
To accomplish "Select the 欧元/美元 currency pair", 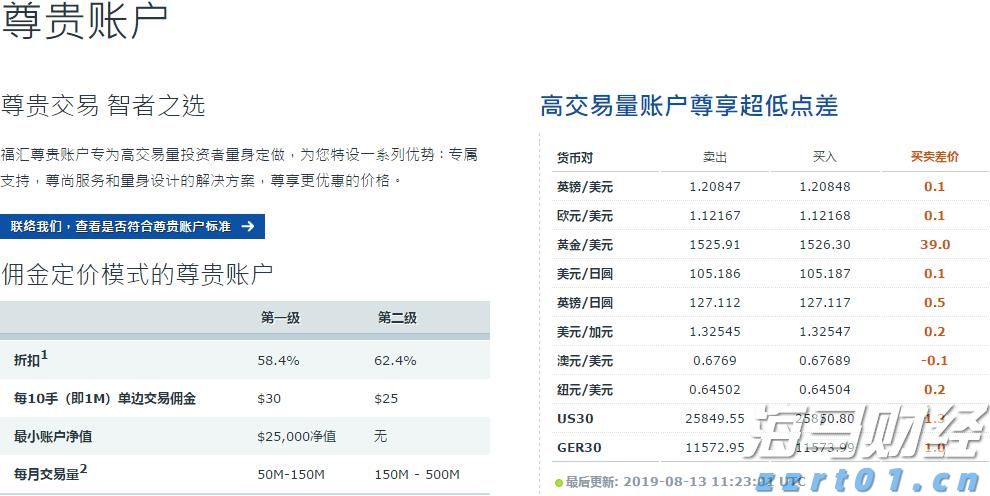I will (x=585, y=216).
